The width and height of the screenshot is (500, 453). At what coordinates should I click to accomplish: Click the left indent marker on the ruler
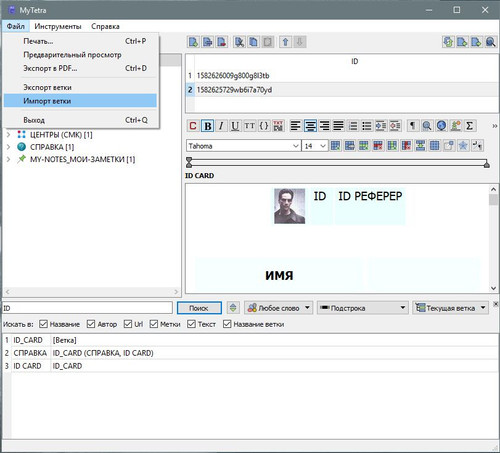[x=189, y=162]
